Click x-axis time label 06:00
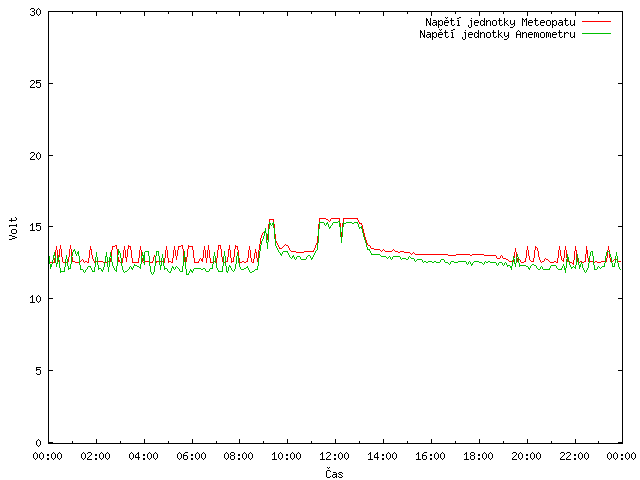 click(191, 456)
